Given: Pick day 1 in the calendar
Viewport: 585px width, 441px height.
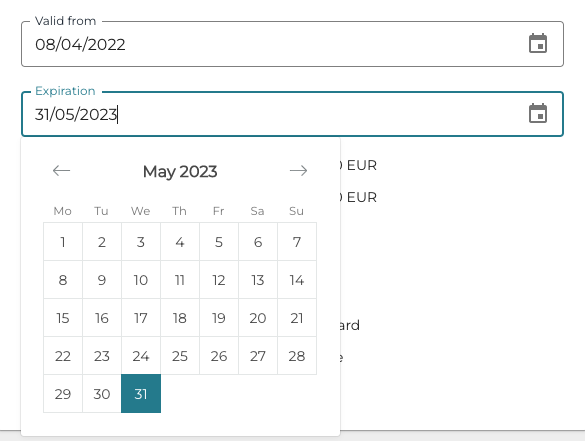Looking at the screenshot, I should pyautogui.click(x=63, y=242).
